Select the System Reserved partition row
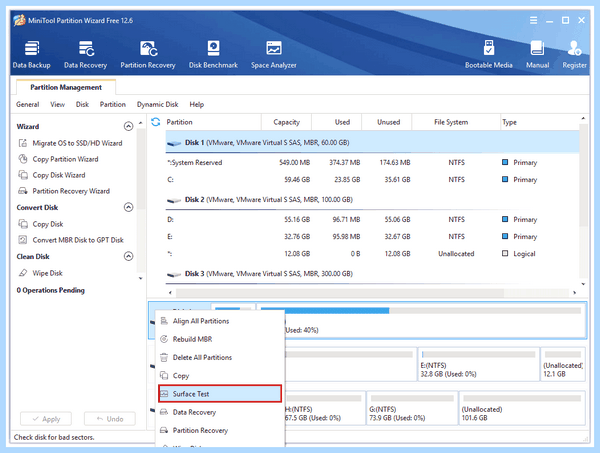 (372, 163)
